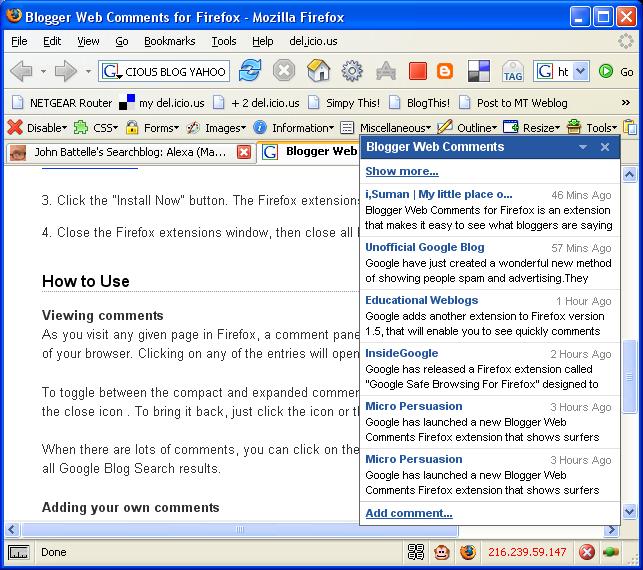This screenshot has width=643, height=570.
Task: Switch to John Battelle's Searchblog tab
Action: coord(130,152)
